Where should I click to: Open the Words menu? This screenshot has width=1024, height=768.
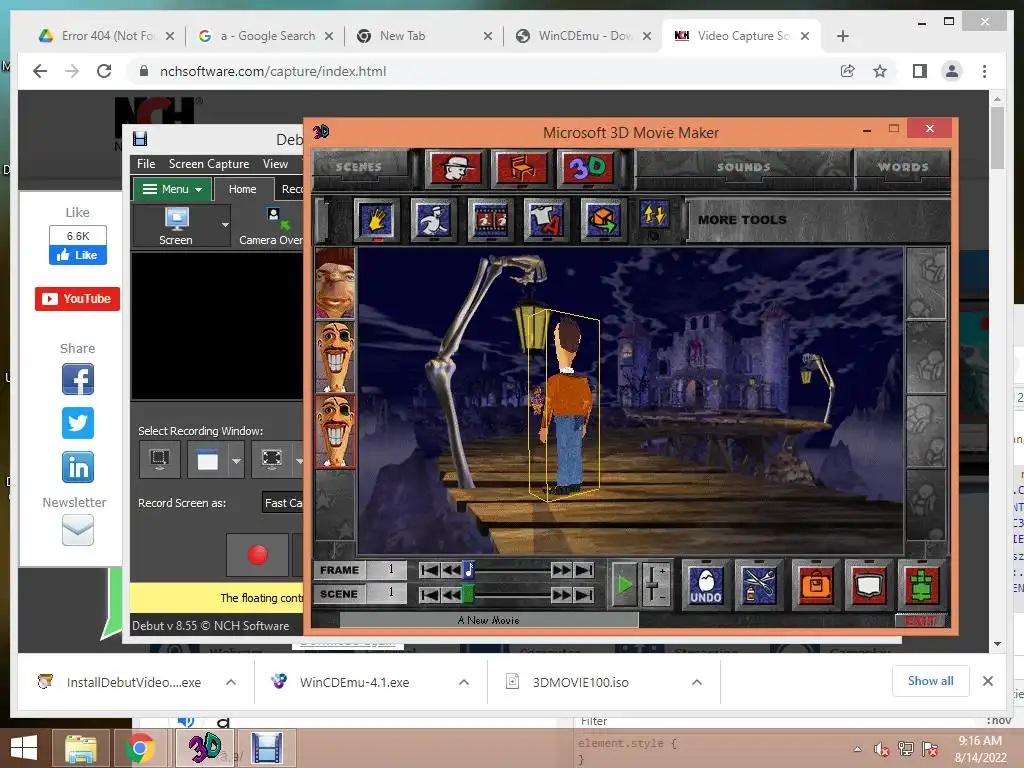(903, 167)
